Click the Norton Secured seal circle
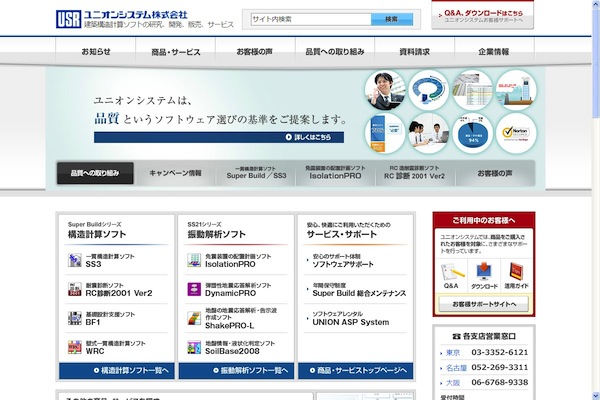 pyautogui.click(x=516, y=133)
